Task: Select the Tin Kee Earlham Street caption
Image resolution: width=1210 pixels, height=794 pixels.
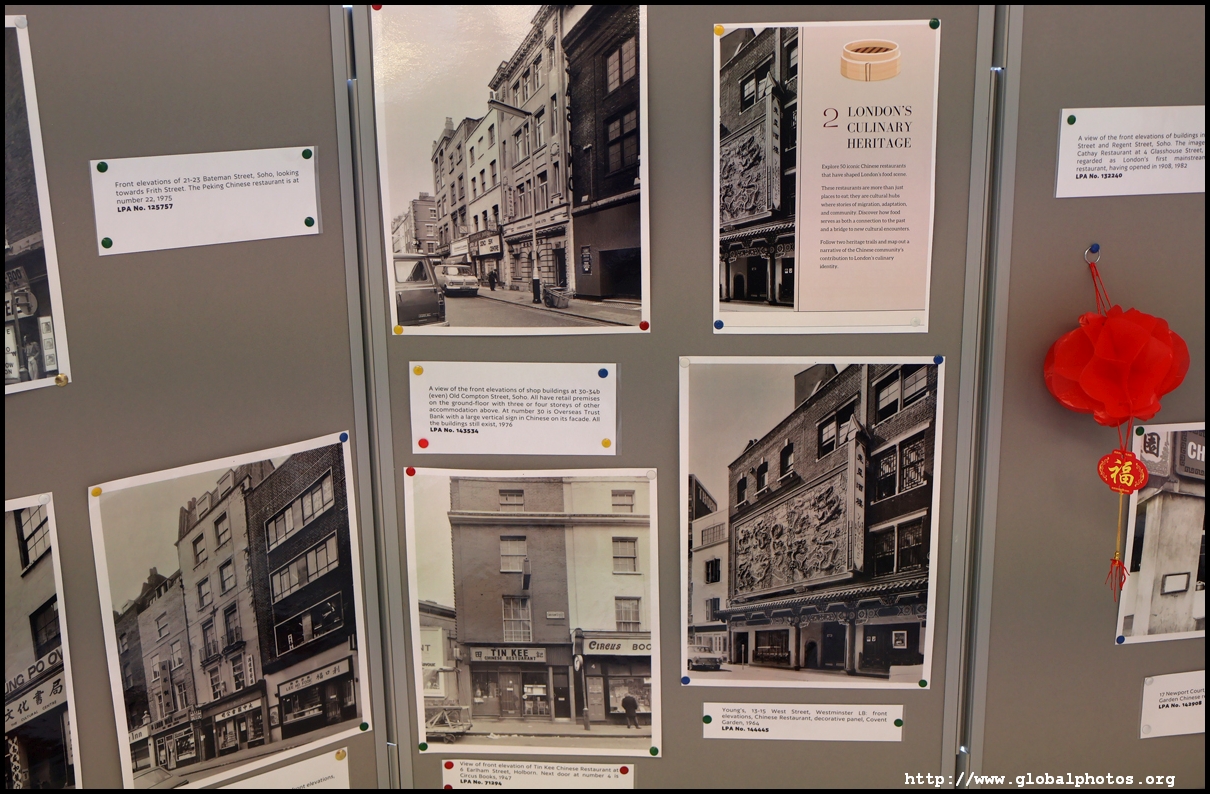Action: 537,774
